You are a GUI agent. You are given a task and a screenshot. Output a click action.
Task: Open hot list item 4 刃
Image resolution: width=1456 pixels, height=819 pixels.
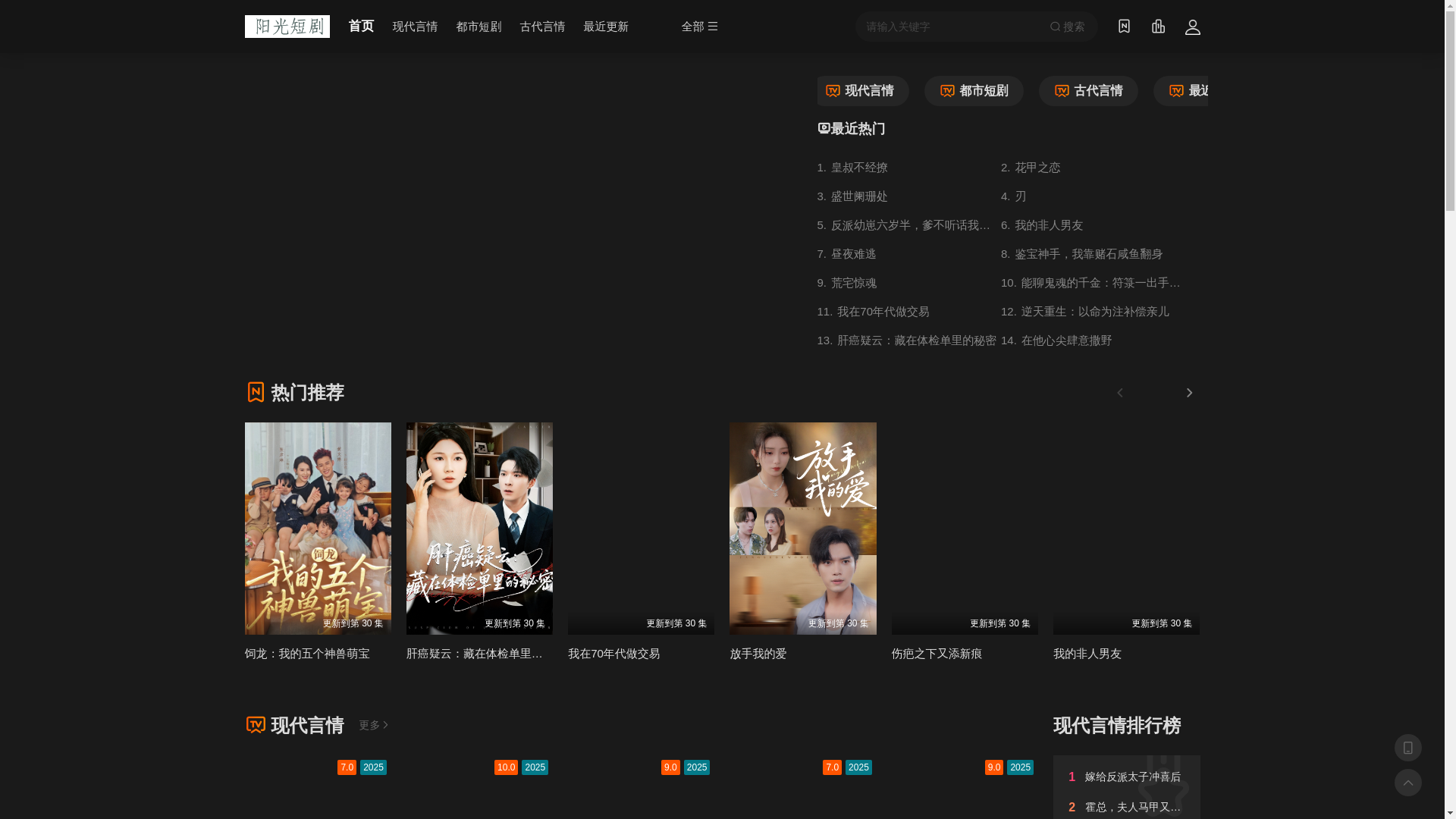1014,196
